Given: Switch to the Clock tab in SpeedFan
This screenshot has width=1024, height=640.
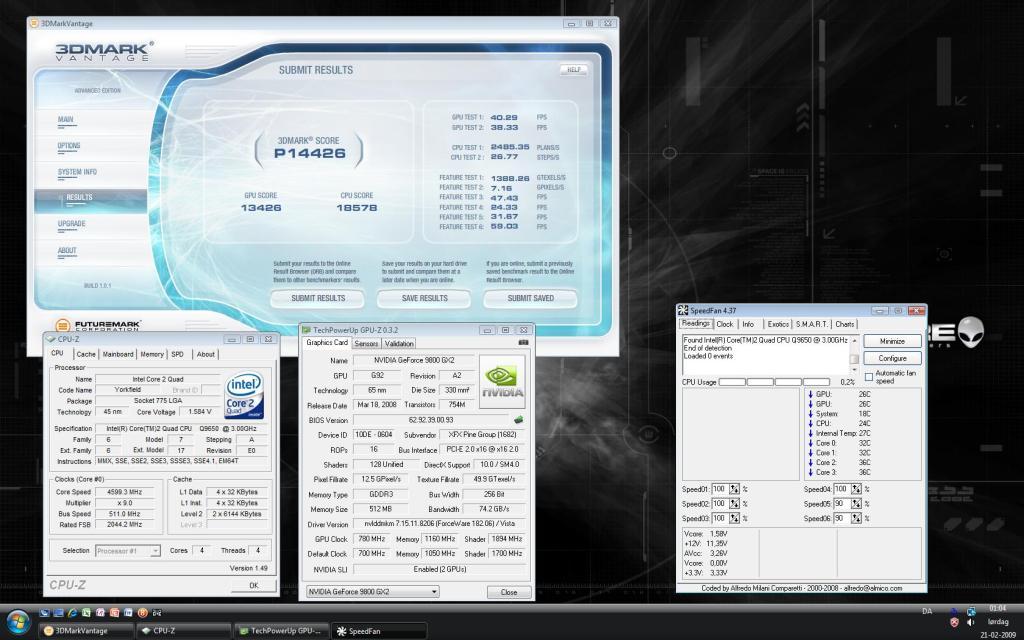Looking at the screenshot, I should [725, 324].
